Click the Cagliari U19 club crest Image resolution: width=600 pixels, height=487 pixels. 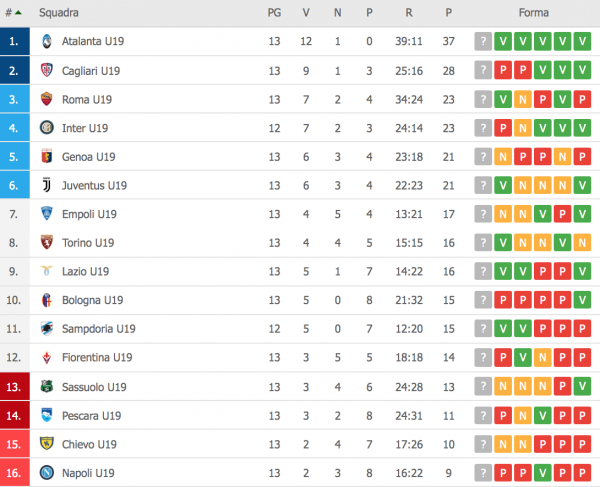(x=46, y=70)
